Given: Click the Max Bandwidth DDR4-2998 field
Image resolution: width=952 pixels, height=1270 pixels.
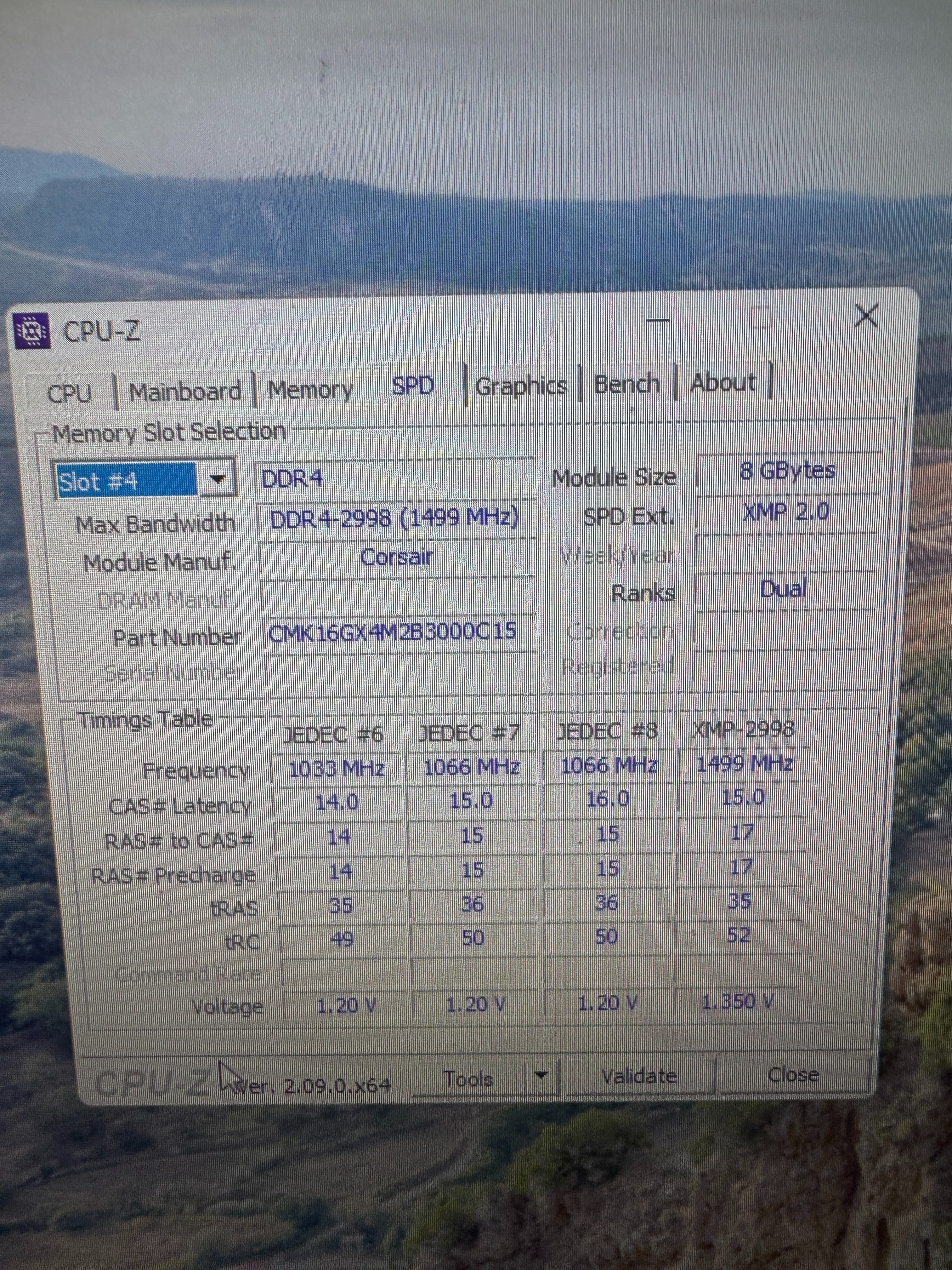Looking at the screenshot, I should [395, 518].
